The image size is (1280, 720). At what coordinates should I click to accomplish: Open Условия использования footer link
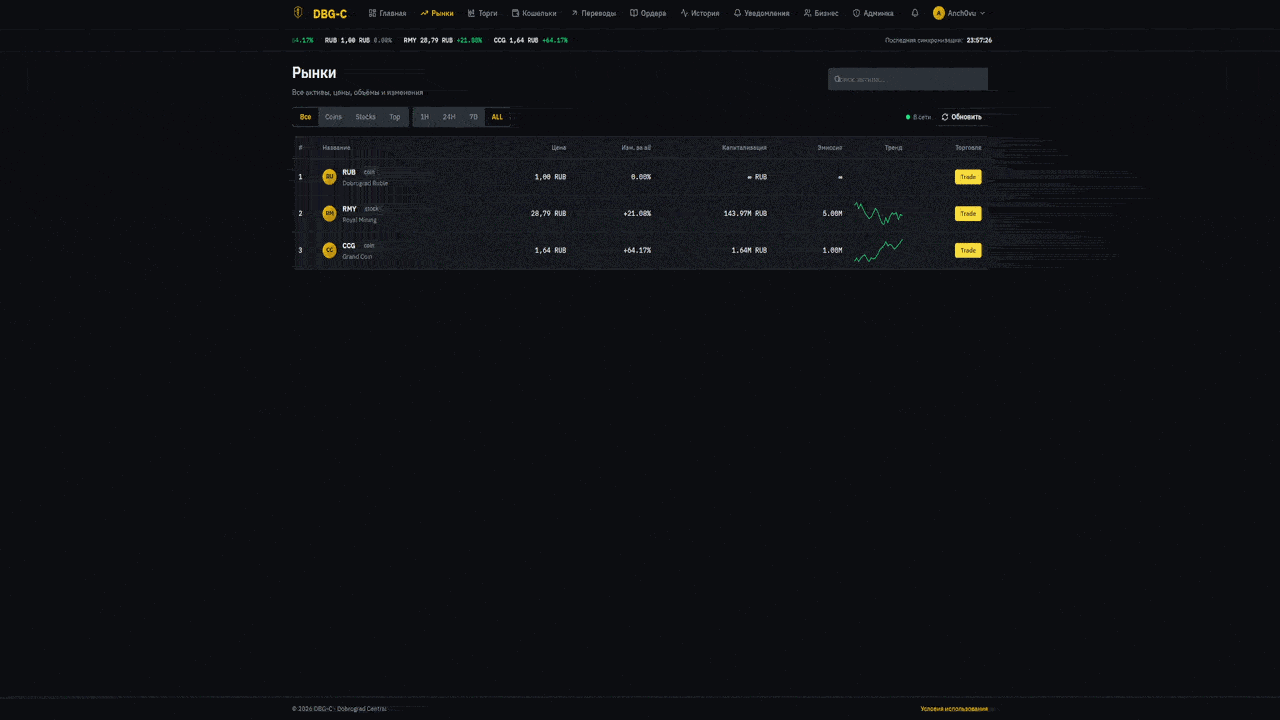pyautogui.click(x=954, y=709)
